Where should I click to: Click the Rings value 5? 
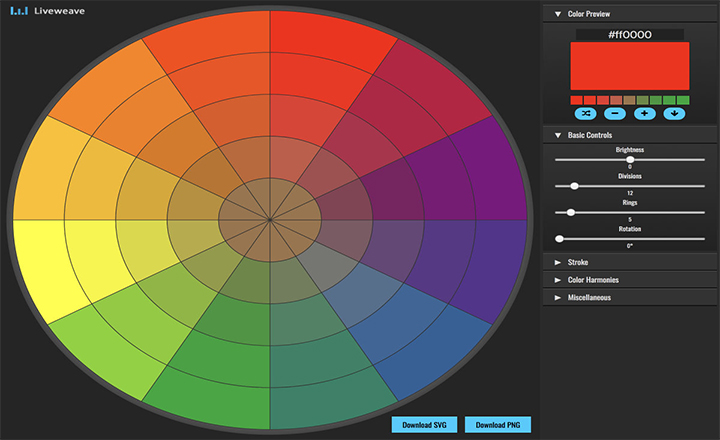pyautogui.click(x=630, y=220)
